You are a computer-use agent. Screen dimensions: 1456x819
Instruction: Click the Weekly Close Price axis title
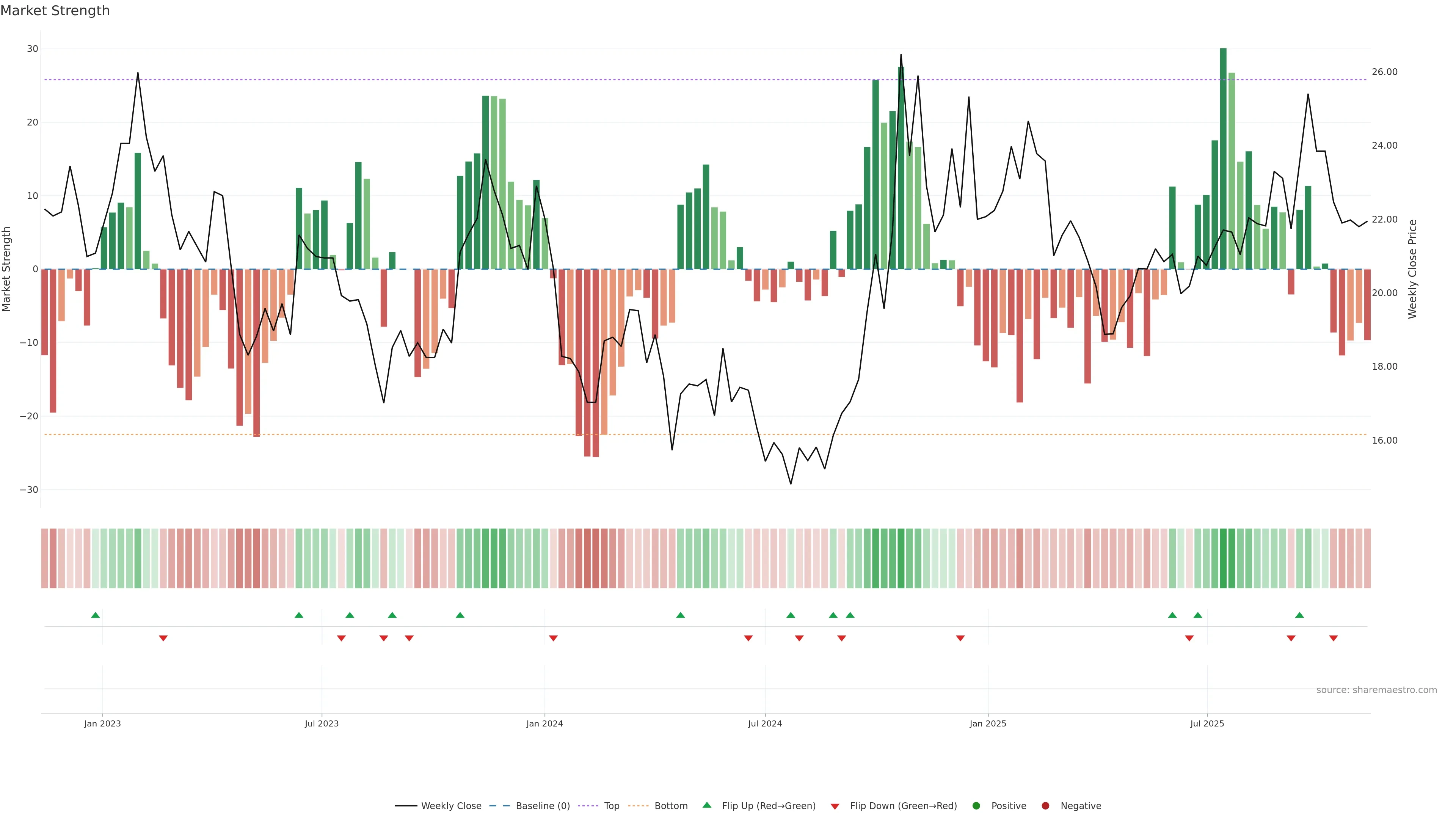(x=1412, y=269)
